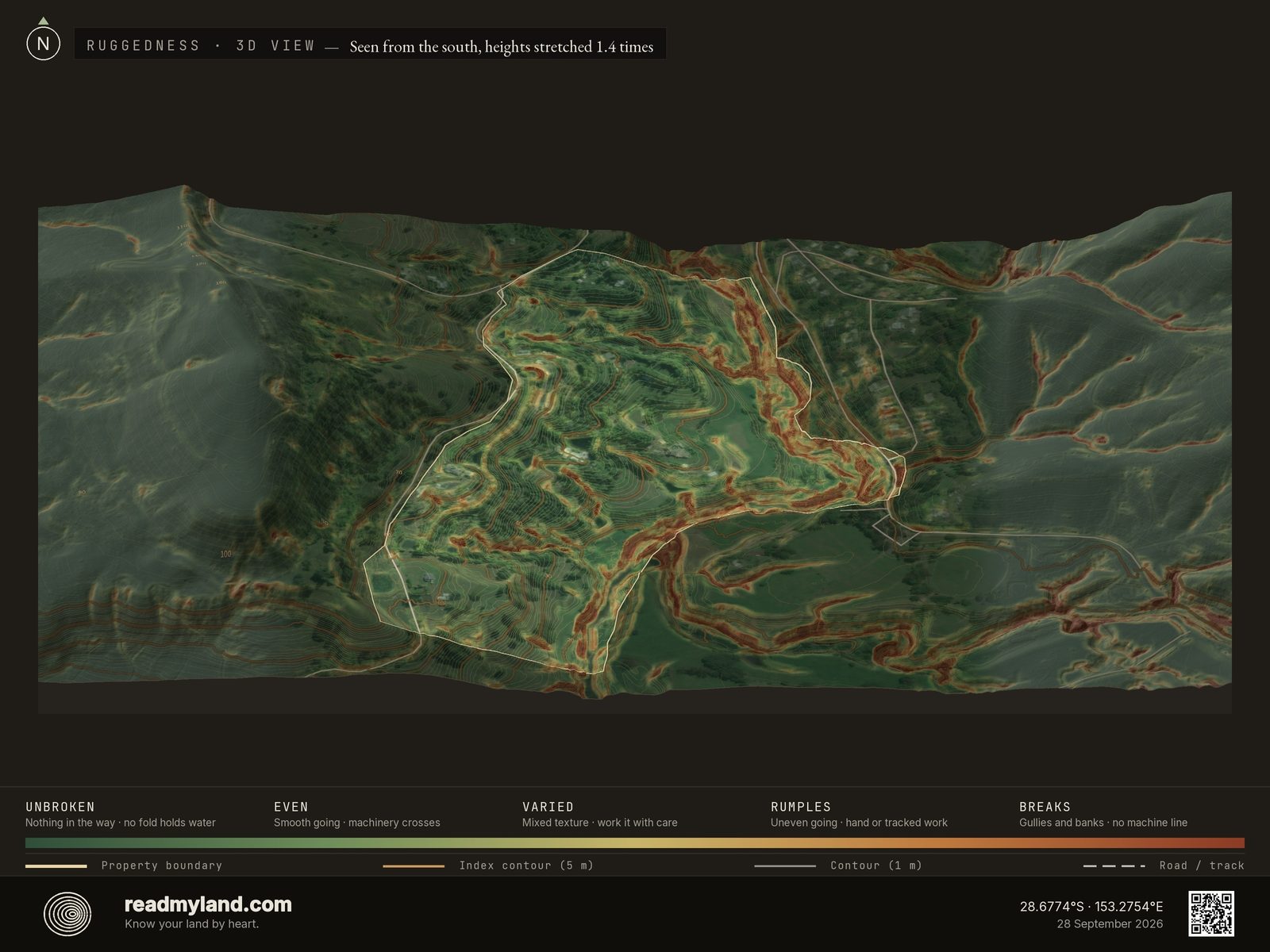Click "Mixed texture · work it with care"
This screenshot has width=1270, height=952.
(x=600, y=823)
